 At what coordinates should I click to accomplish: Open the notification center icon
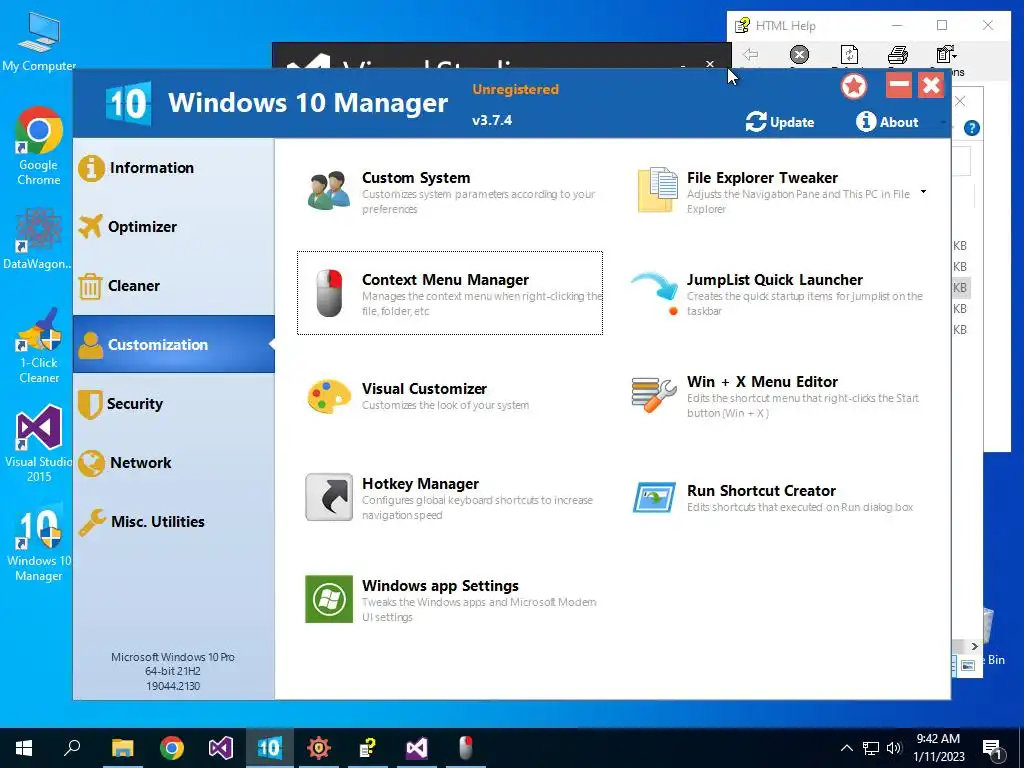992,748
